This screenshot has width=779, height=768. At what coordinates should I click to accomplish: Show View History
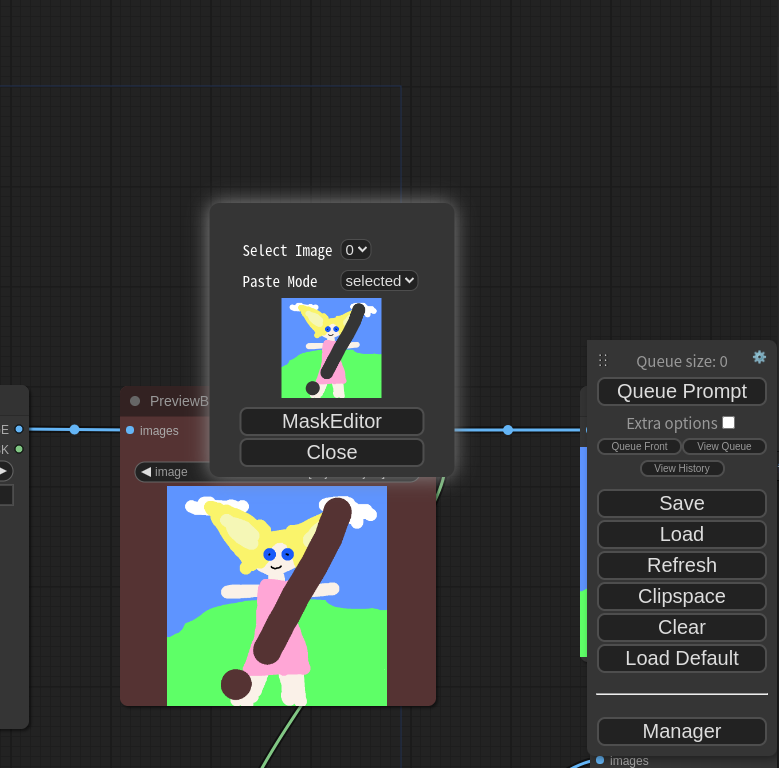click(682, 468)
